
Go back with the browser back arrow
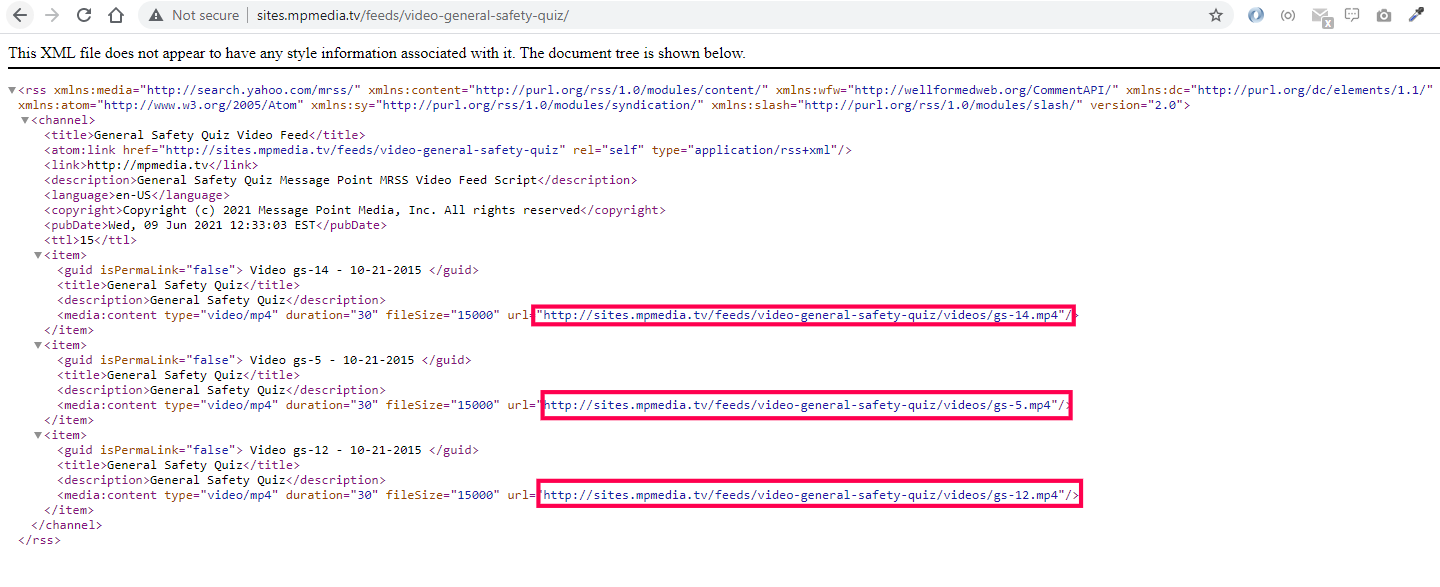[x=20, y=15]
